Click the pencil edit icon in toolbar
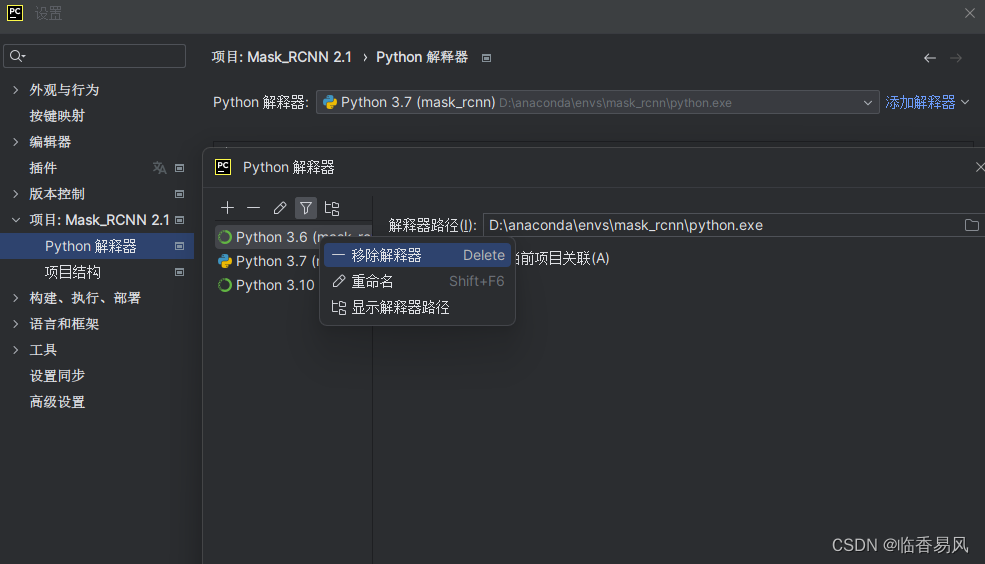985x564 pixels. [280, 208]
